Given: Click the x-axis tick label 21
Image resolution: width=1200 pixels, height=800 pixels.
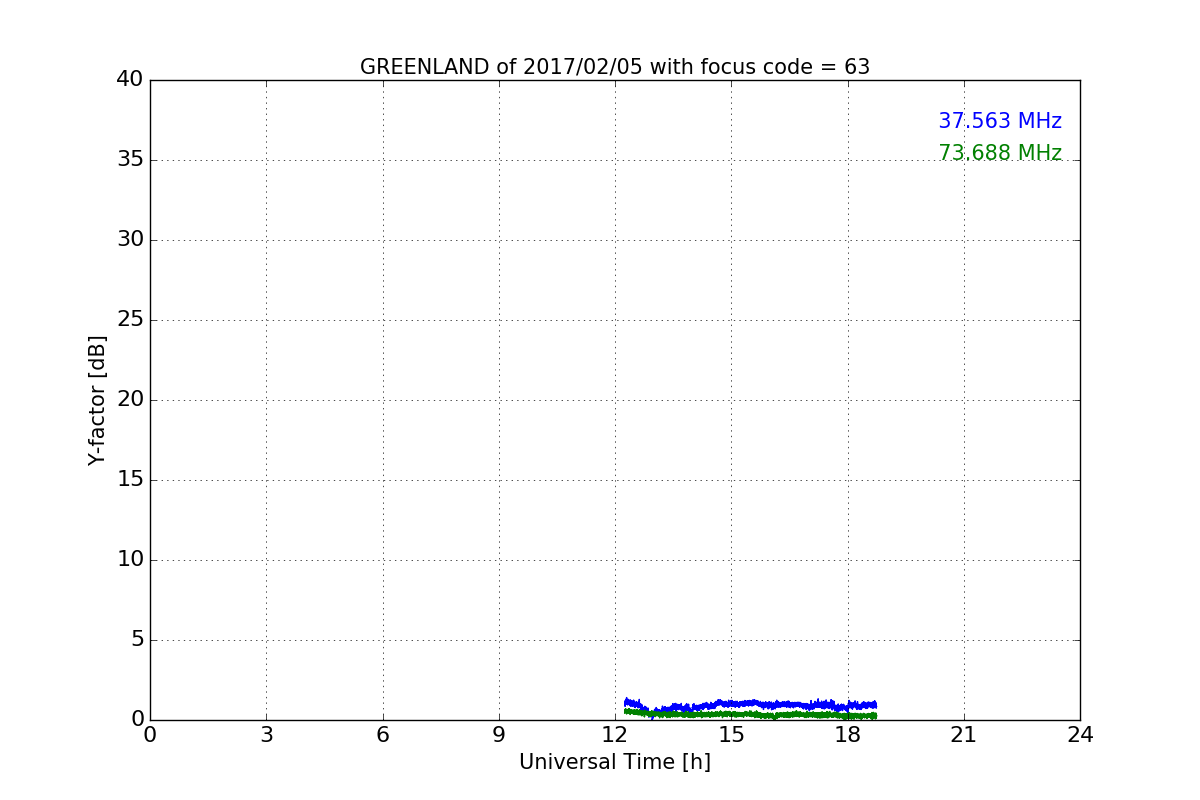Looking at the screenshot, I should point(964,735).
